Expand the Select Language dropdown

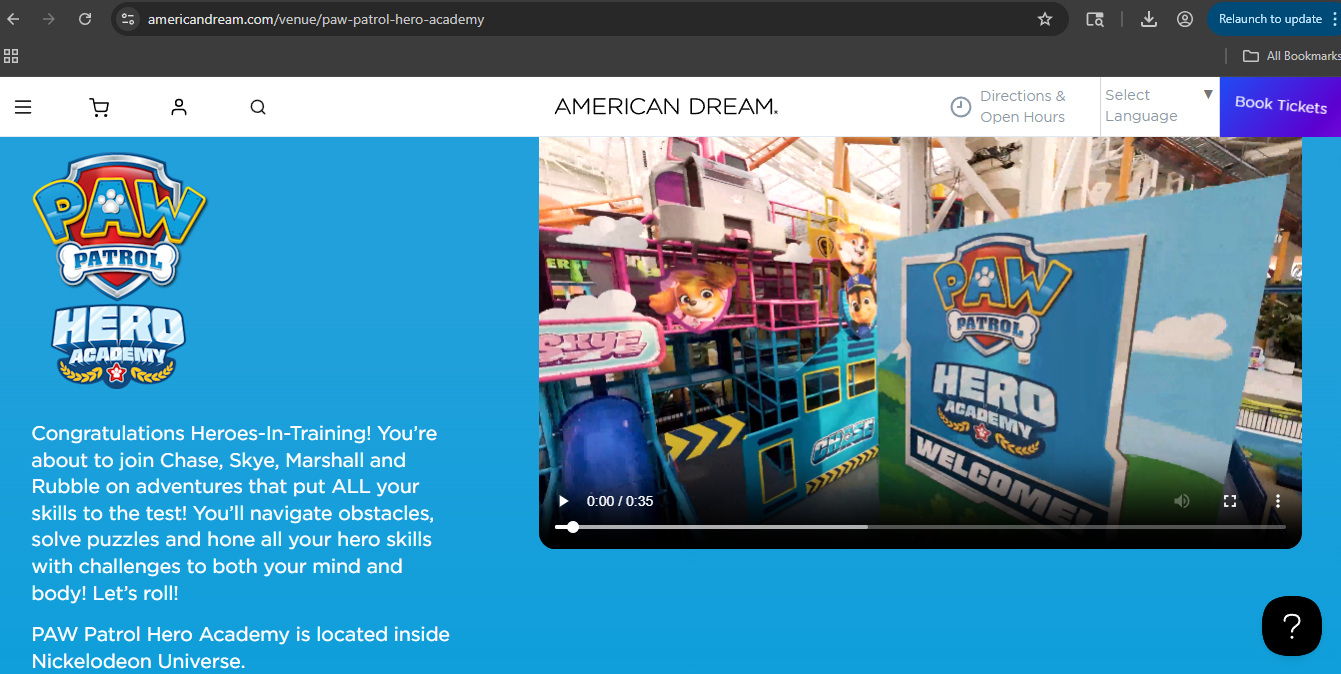coord(1159,106)
